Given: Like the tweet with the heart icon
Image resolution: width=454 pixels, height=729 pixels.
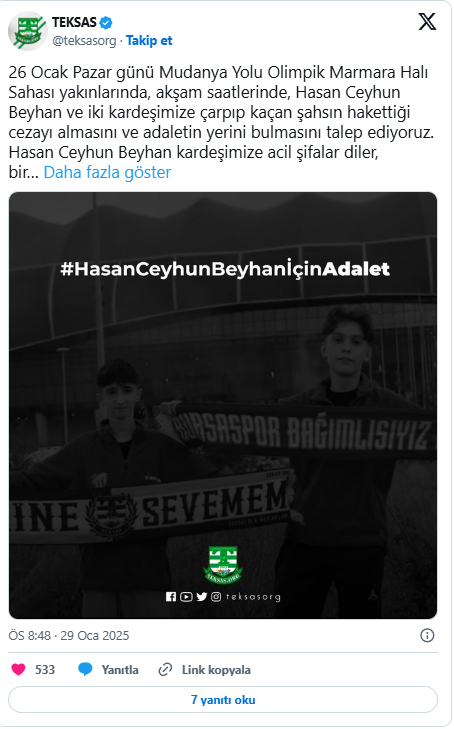Looking at the screenshot, I should 19,669.
